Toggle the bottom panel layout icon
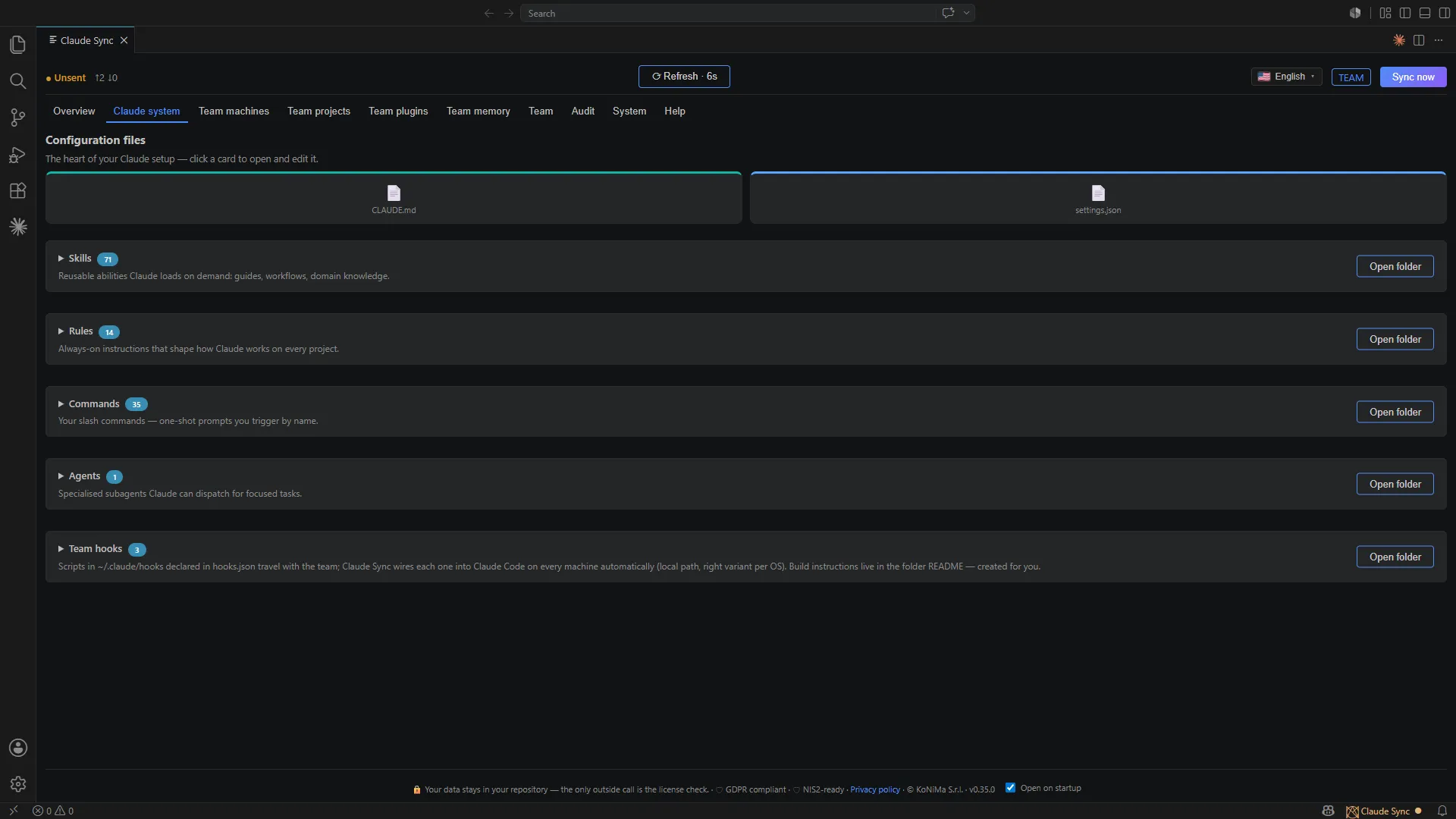Viewport: 1456px width, 819px height. point(1425,13)
